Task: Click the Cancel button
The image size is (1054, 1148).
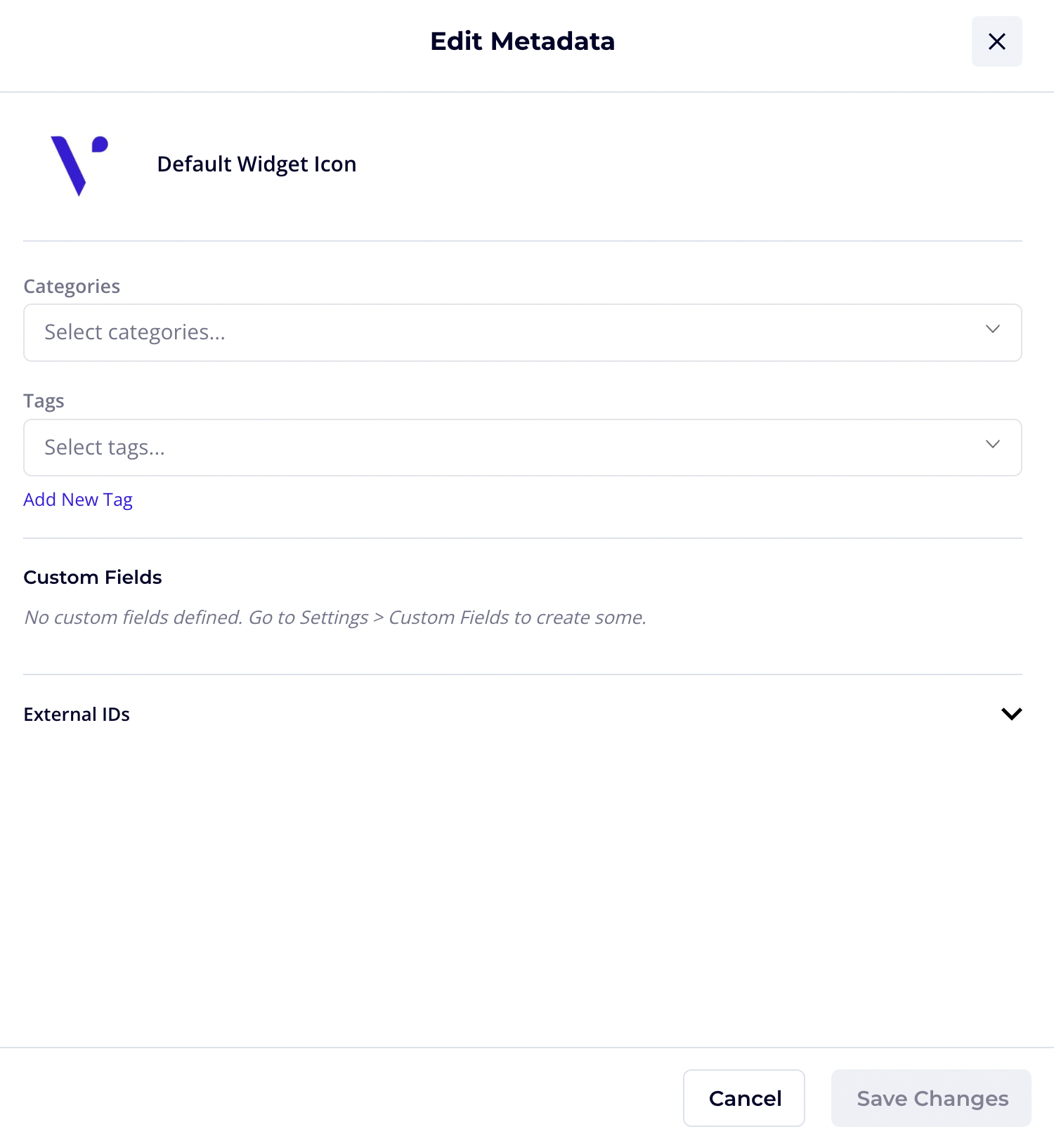Action: pyautogui.click(x=743, y=1097)
